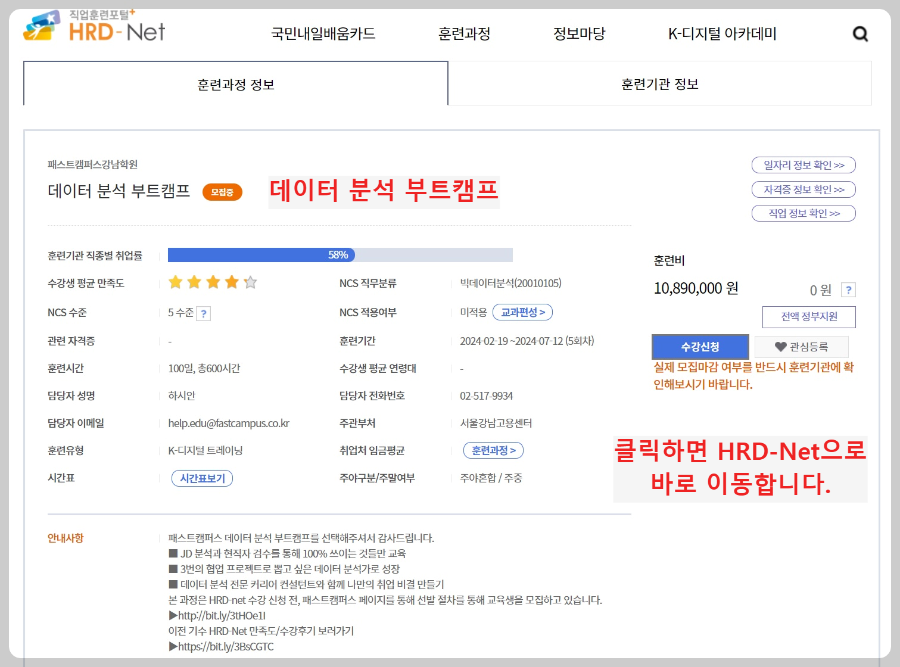Open the 일자리 정보 확인 link

coord(804,165)
